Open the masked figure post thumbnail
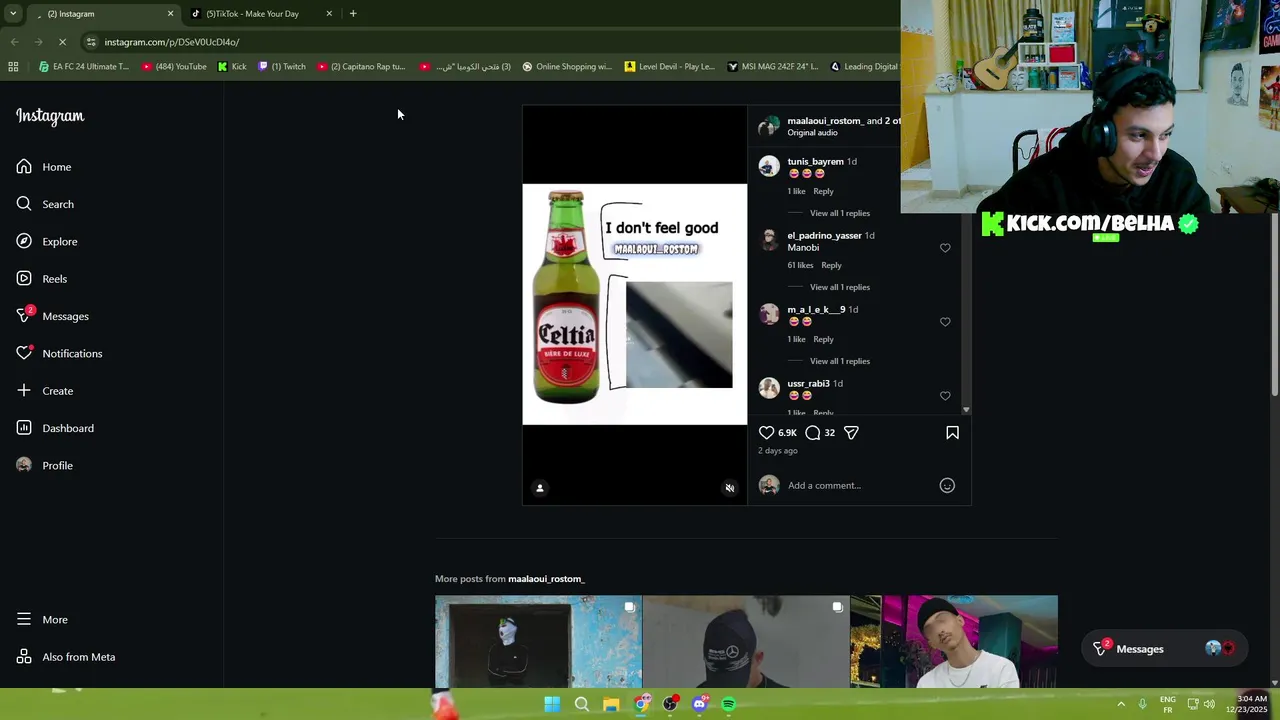Image resolution: width=1280 pixels, height=720 pixels. 538,641
